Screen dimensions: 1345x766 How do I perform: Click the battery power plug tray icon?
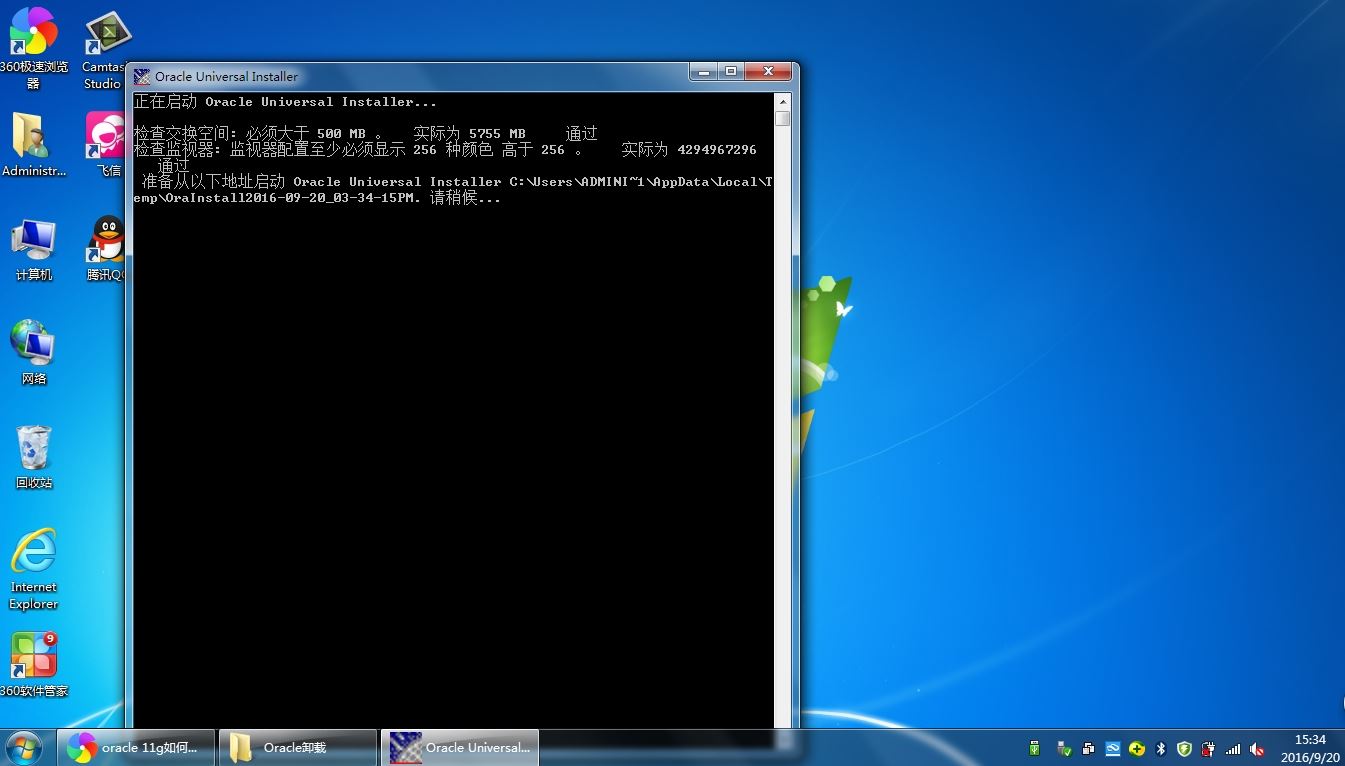coord(1209,748)
